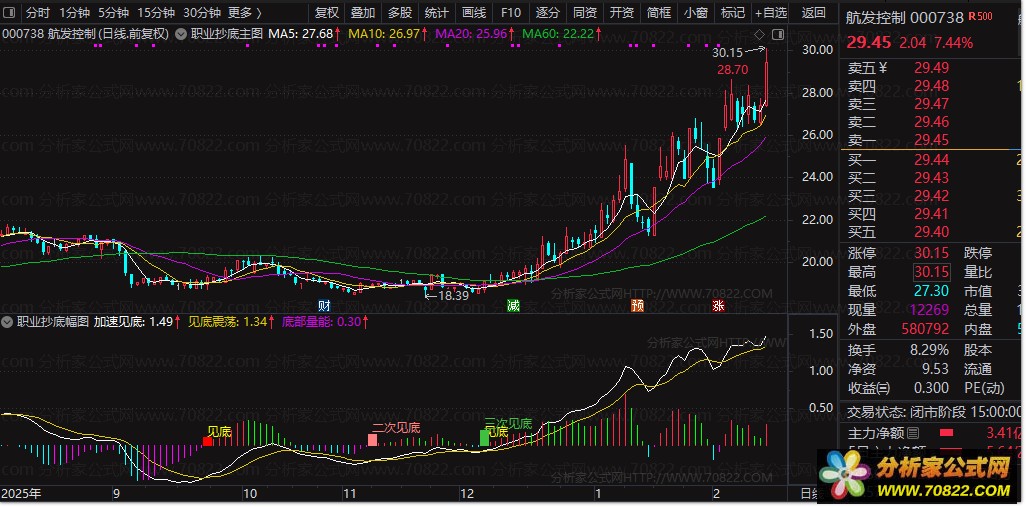Open the 统计 statistics tool
The image size is (1027, 507).
(x=436, y=12)
